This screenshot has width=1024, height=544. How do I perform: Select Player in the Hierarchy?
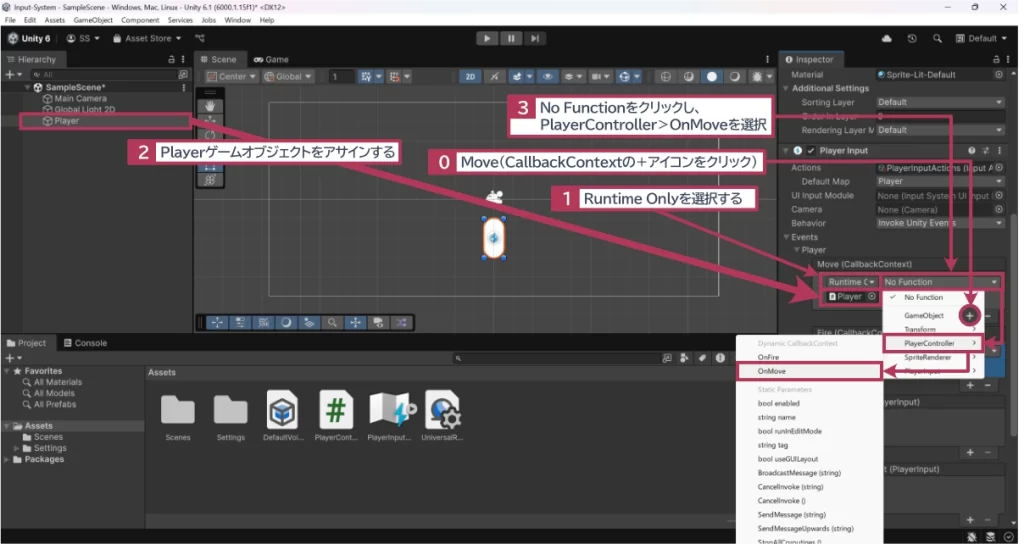coord(67,121)
